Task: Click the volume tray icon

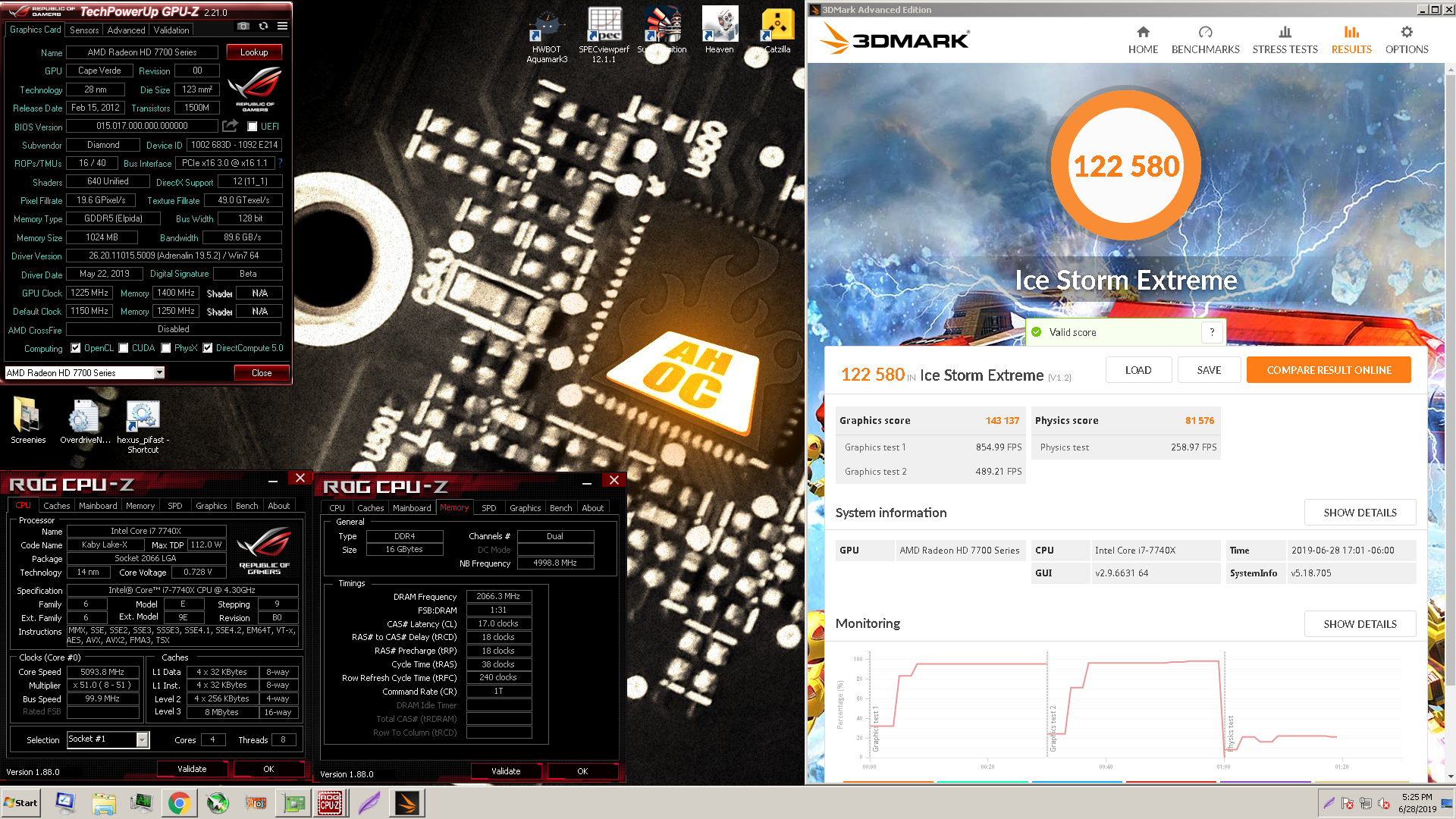Action: pyautogui.click(x=1383, y=803)
